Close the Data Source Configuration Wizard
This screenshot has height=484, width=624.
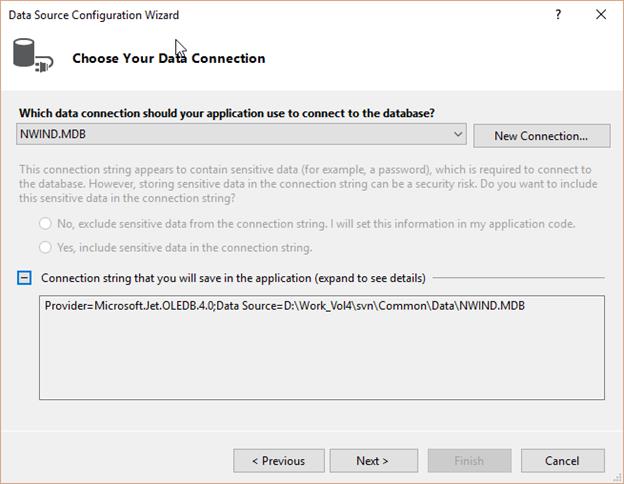[601, 15]
